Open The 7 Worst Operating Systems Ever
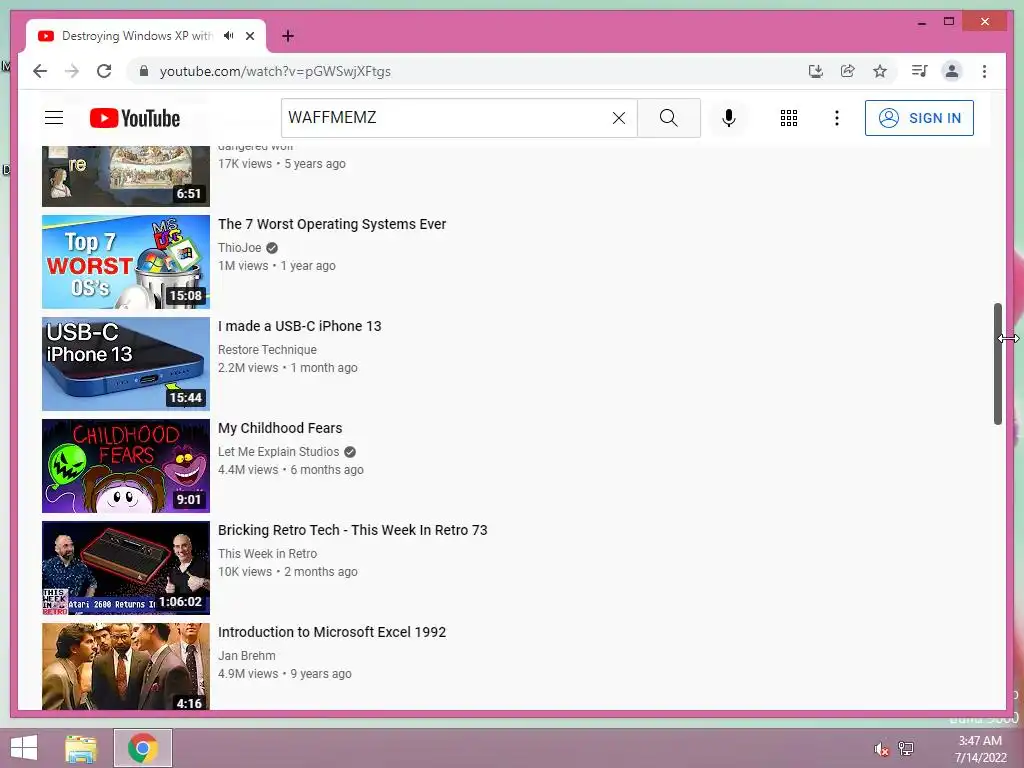Image resolution: width=1024 pixels, height=768 pixels. [x=332, y=224]
